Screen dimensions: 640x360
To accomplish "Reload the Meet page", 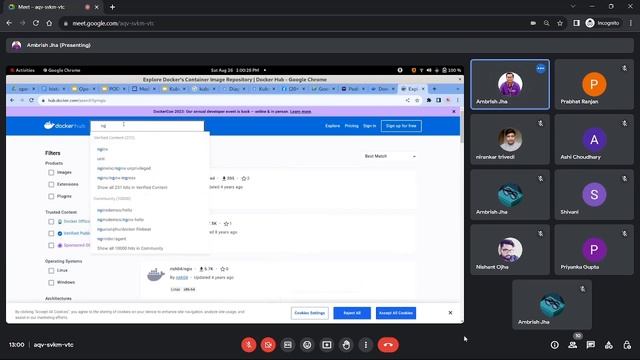I will 36,23.
